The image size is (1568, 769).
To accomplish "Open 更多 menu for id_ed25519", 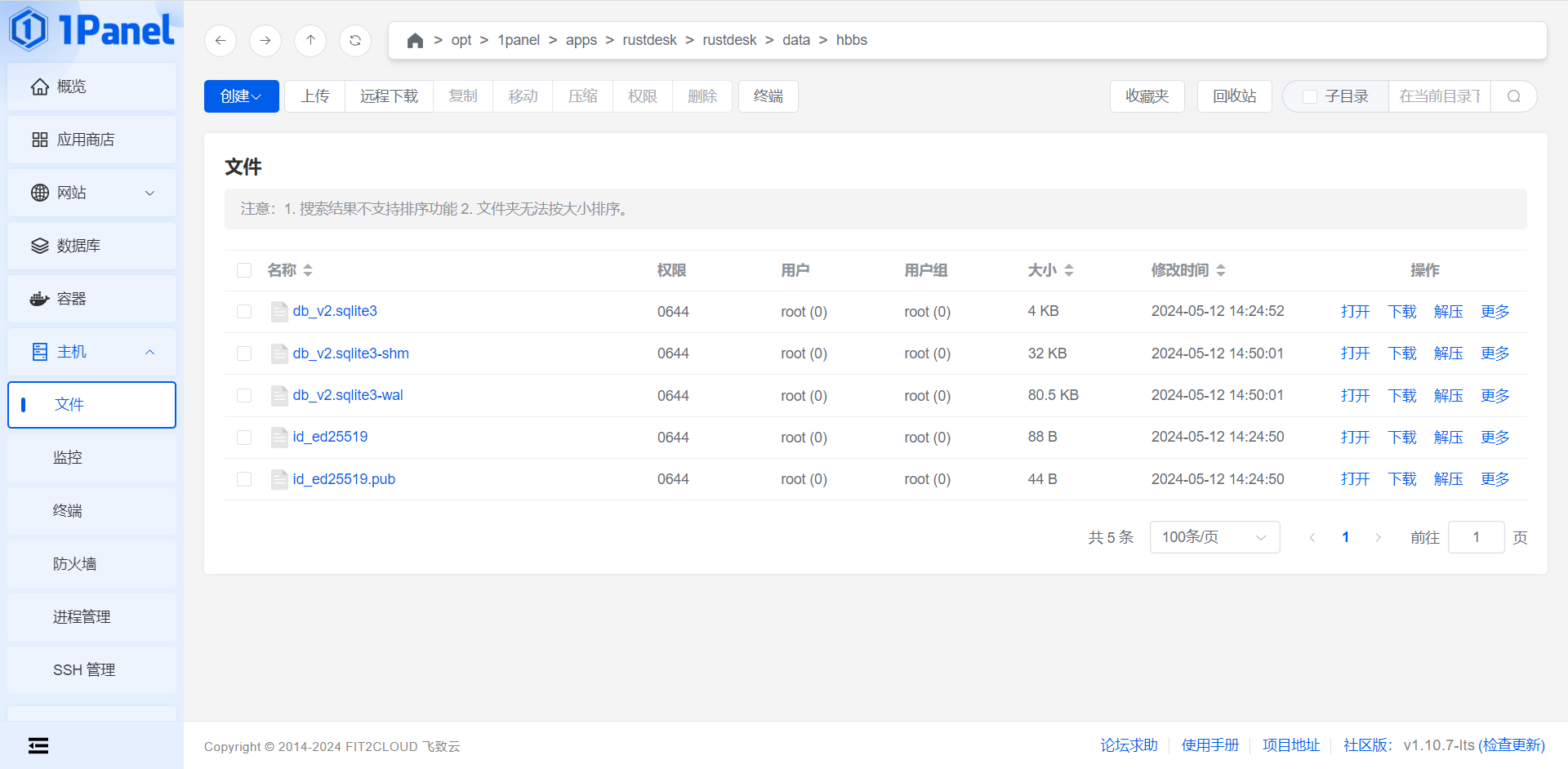I will [x=1495, y=438].
